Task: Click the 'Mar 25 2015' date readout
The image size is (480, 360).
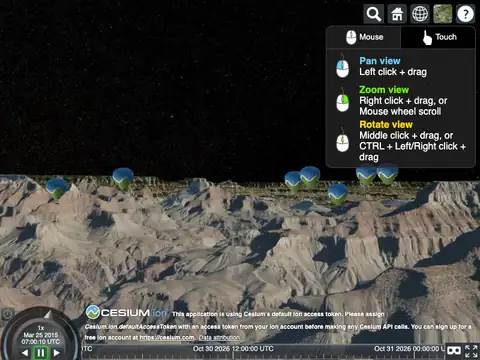Action: pos(41,335)
